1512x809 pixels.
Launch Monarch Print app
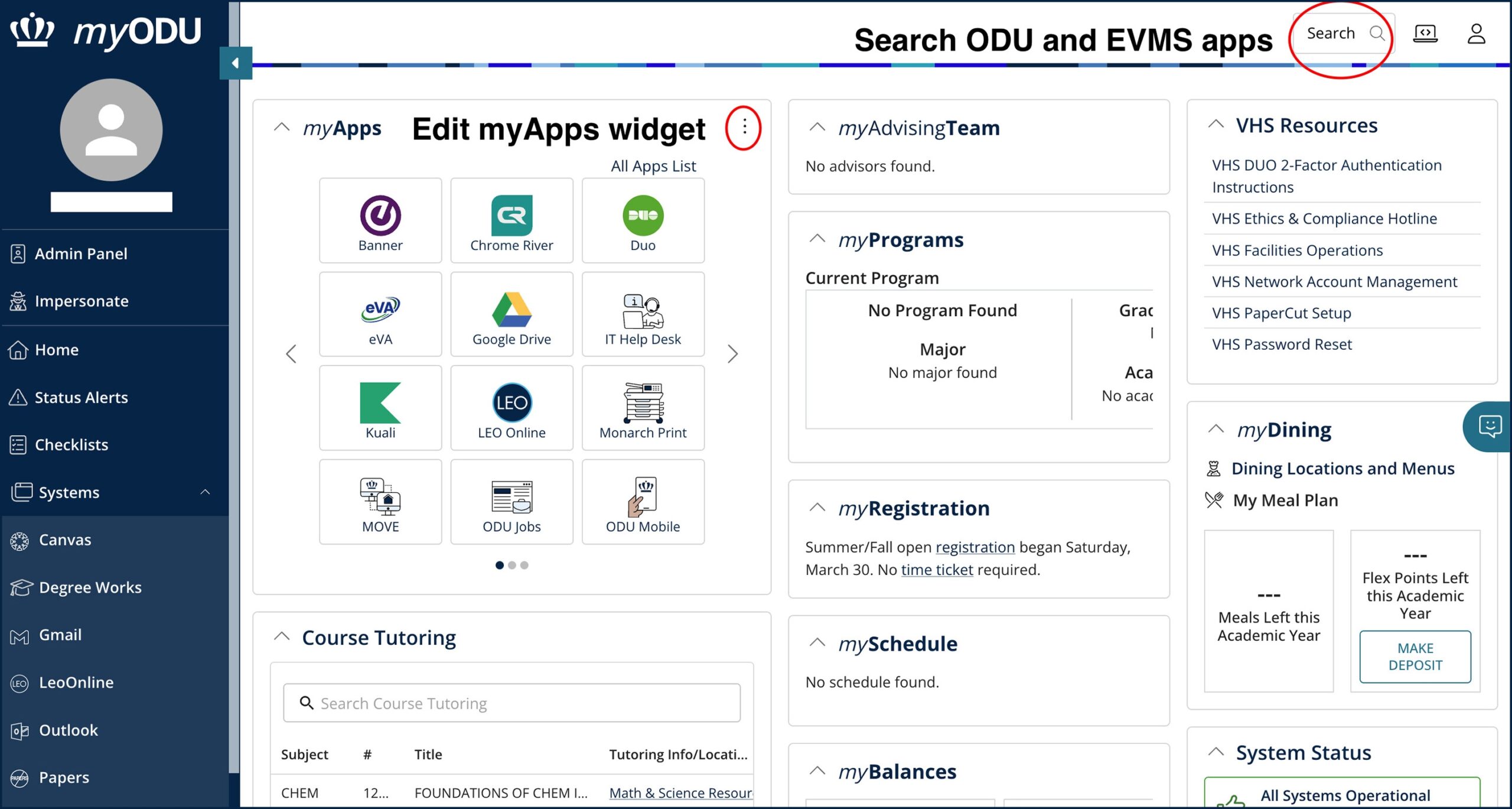click(643, 408)
